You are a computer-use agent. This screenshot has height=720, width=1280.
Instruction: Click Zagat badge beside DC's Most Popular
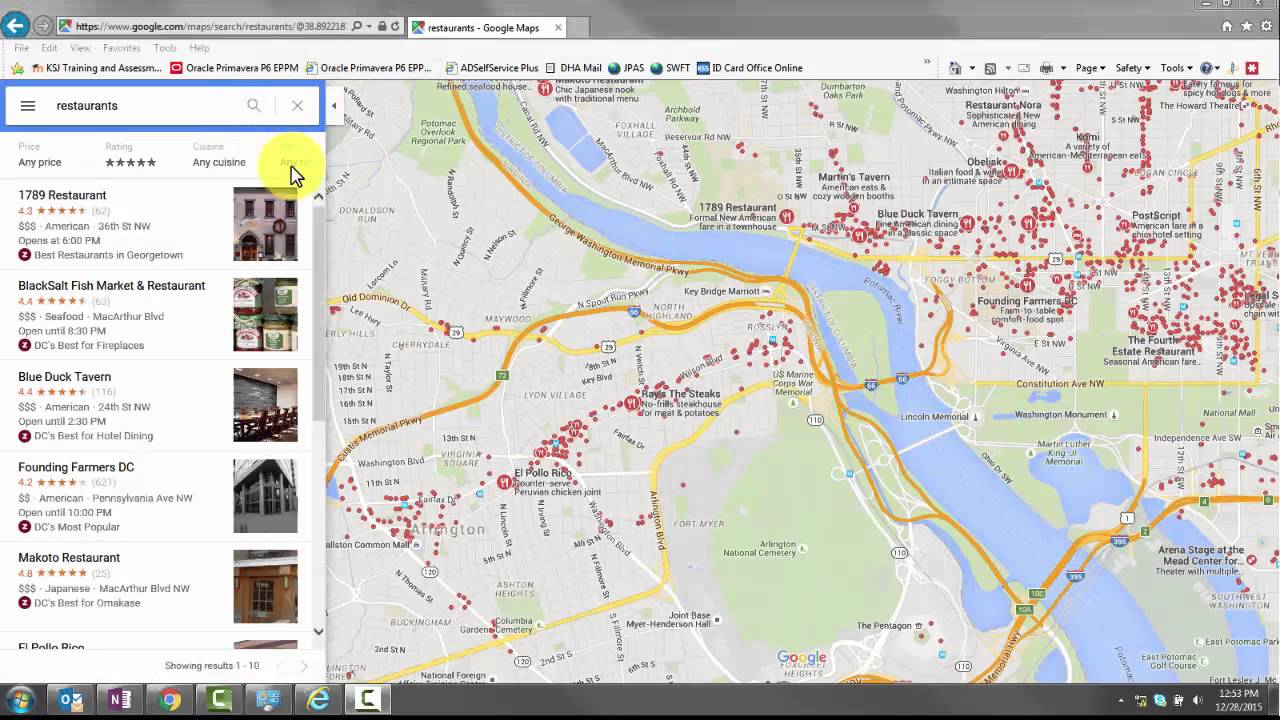(x=24, y=527)
